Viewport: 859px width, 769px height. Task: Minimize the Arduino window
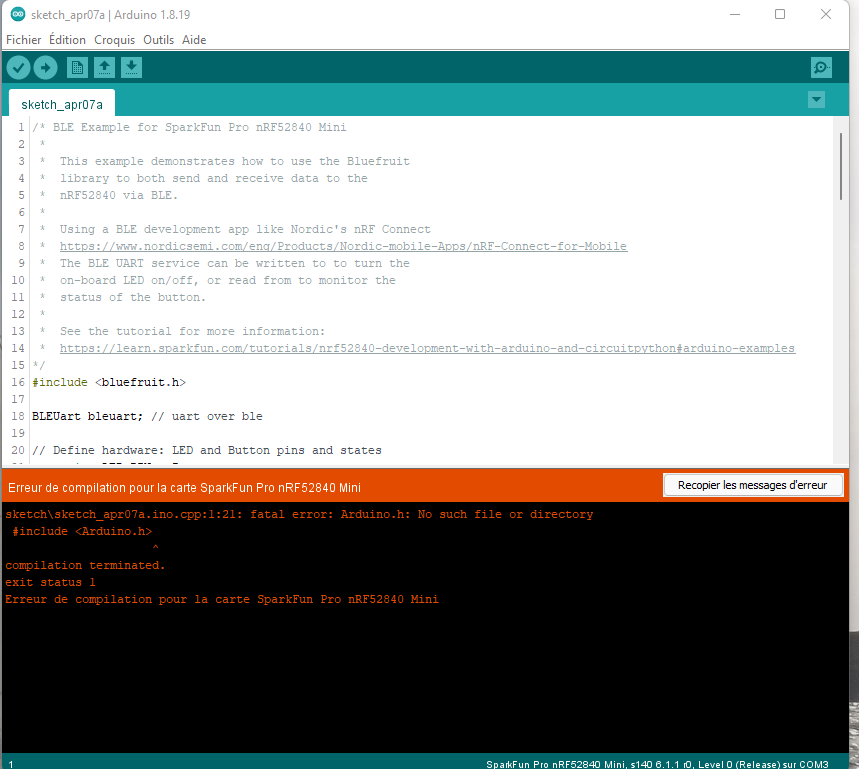tap(735, 14)
